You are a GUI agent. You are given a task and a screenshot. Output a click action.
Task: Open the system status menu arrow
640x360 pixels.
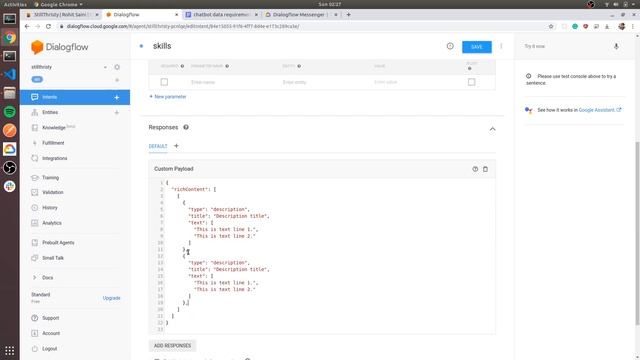click(633, 4)
